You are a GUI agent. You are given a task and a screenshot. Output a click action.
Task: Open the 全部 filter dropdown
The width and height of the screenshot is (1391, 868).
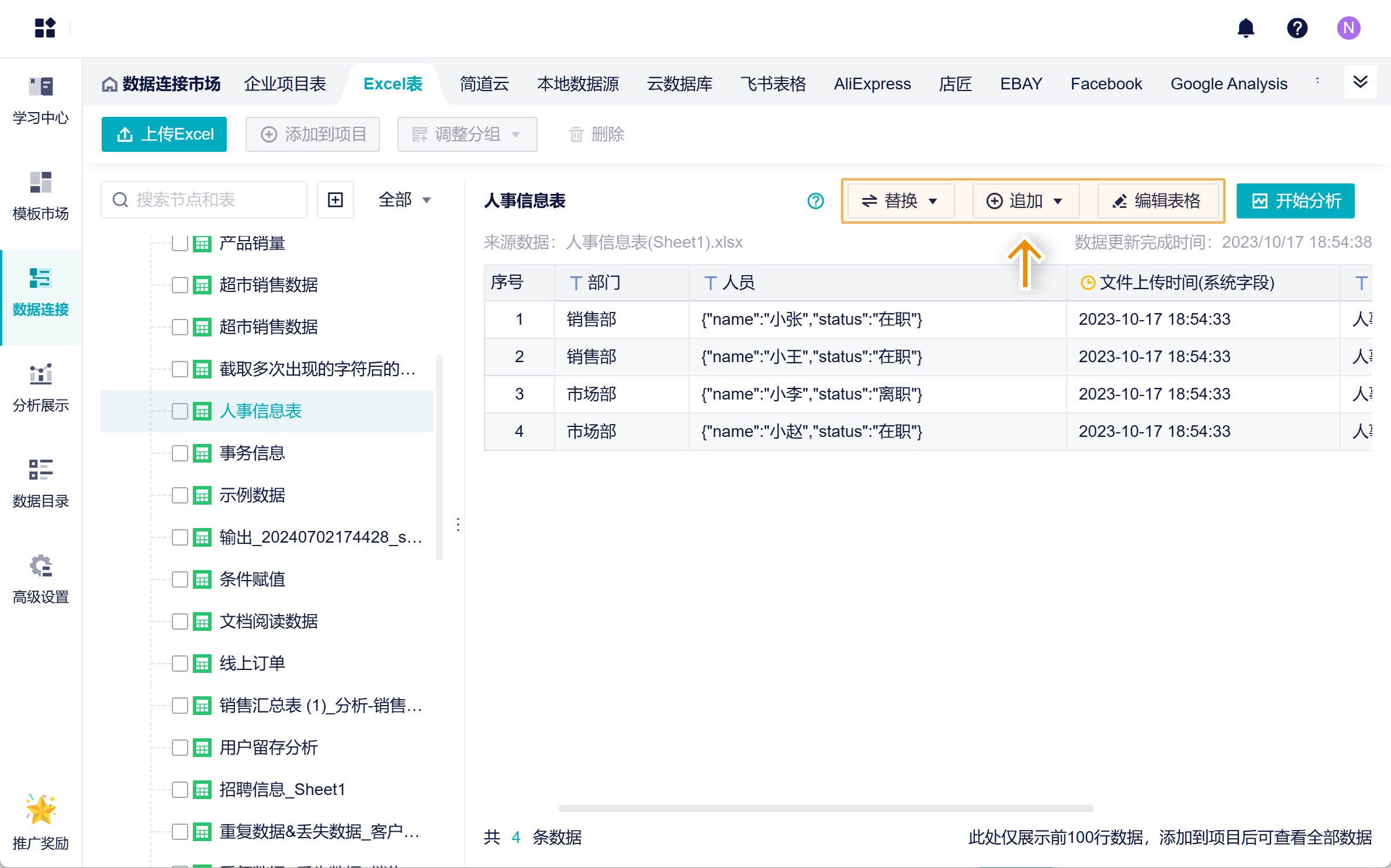click(404, 200)
